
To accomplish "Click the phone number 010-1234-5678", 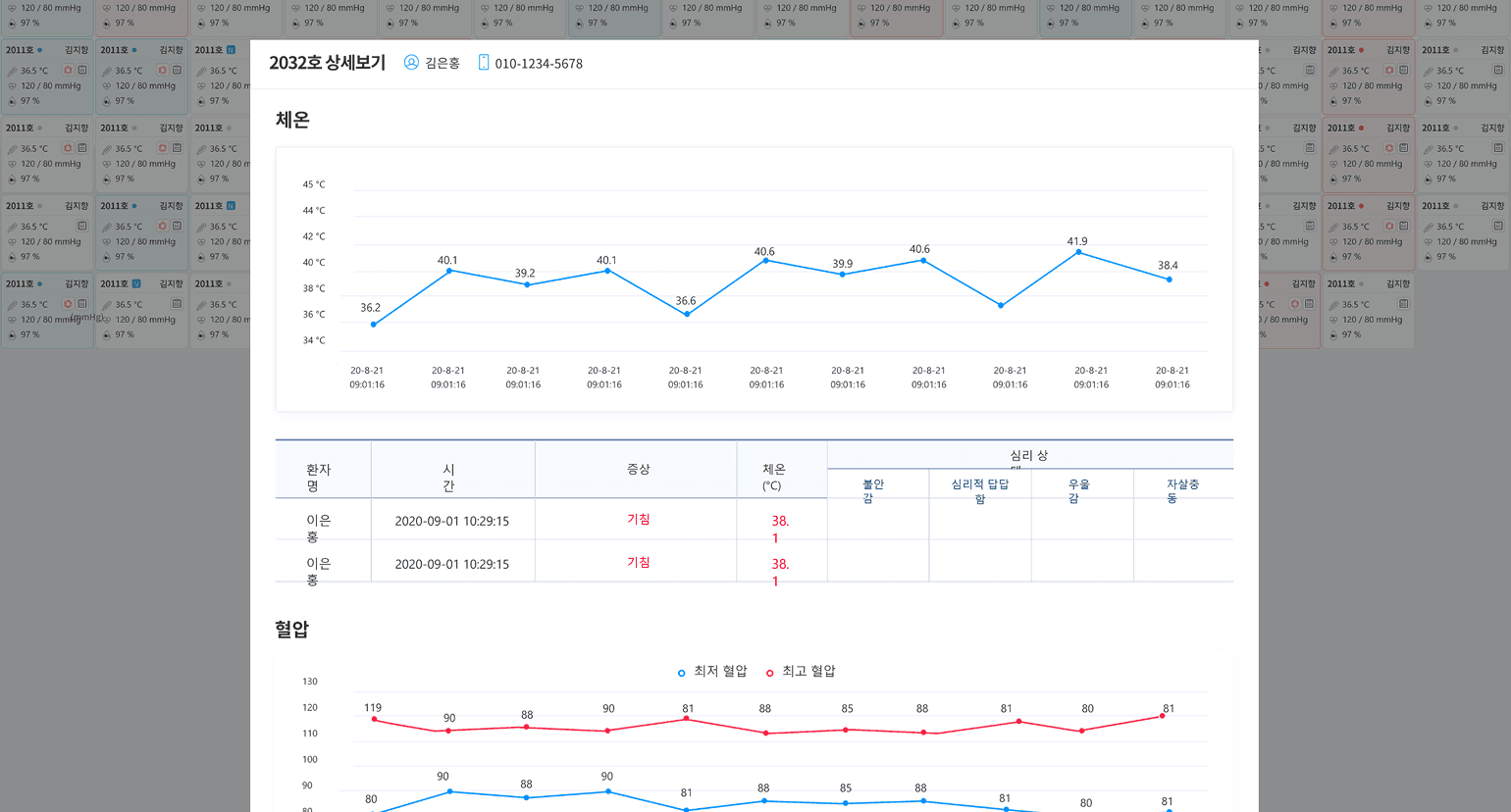I will coord(539,64).
